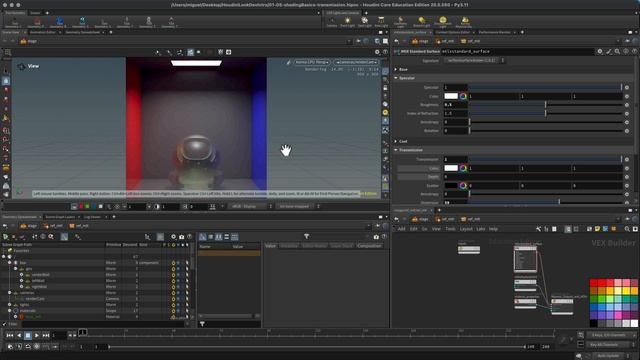Screen dimensions: 640x360
Task: Open the Composition tab in details
Action: tap(369, 246)
